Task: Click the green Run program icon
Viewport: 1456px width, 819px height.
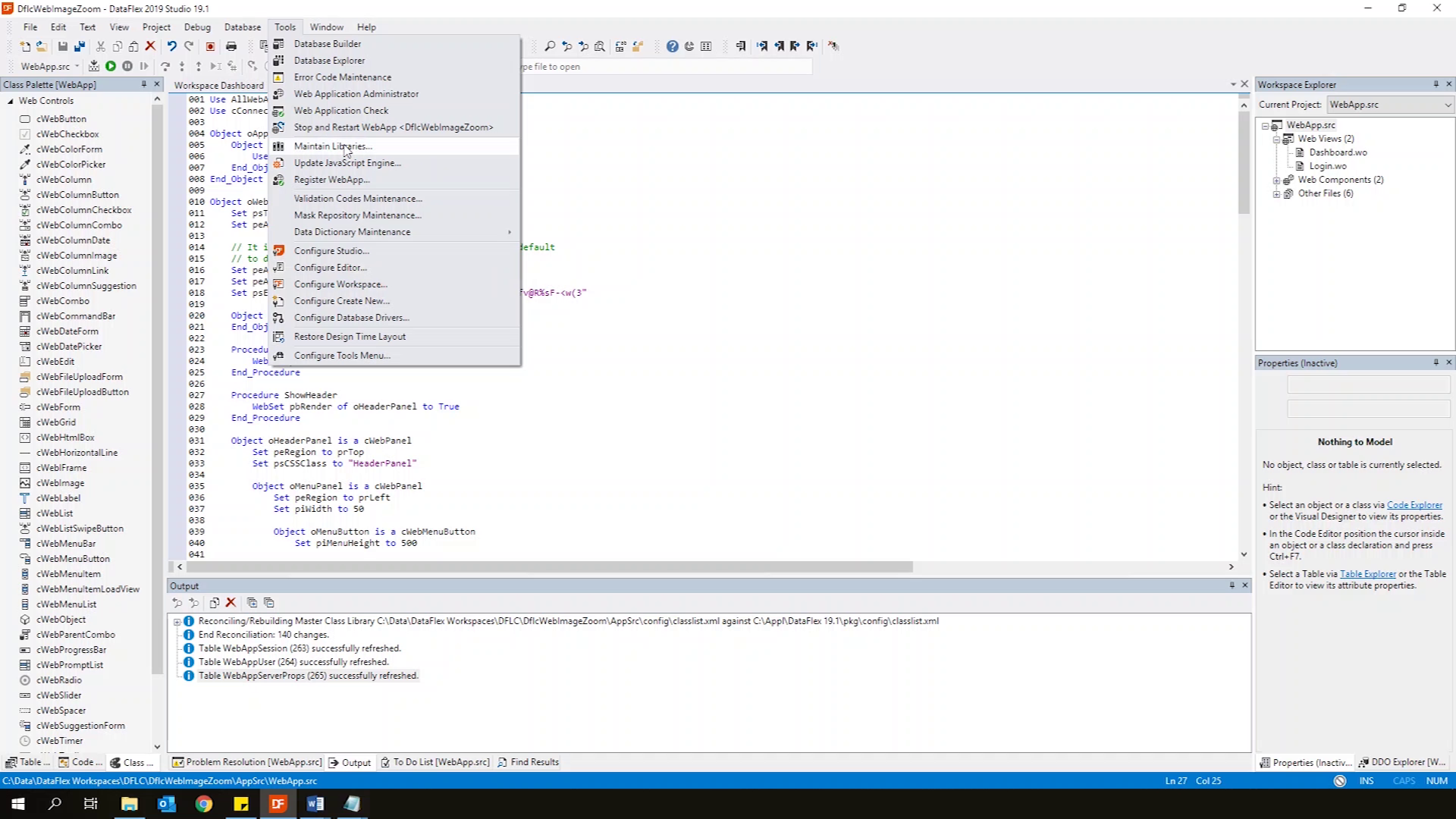Action: point(111,67)
